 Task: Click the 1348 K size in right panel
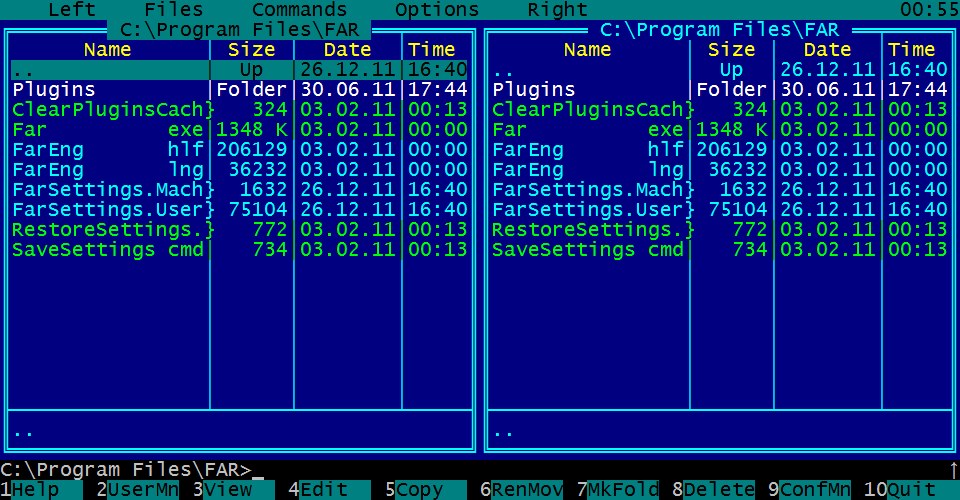tap(732, 130)
